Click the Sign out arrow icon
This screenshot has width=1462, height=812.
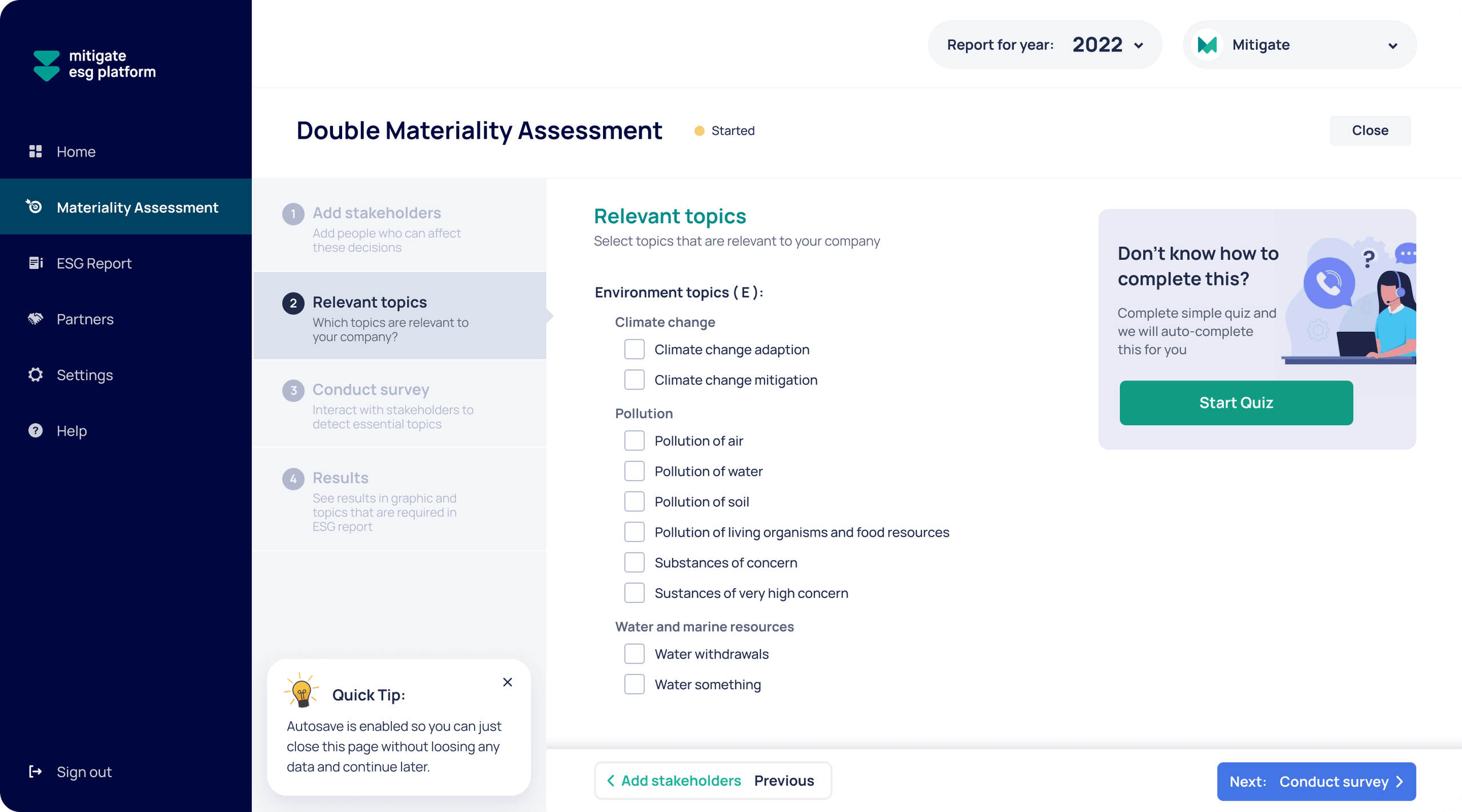tap(35, 771)
